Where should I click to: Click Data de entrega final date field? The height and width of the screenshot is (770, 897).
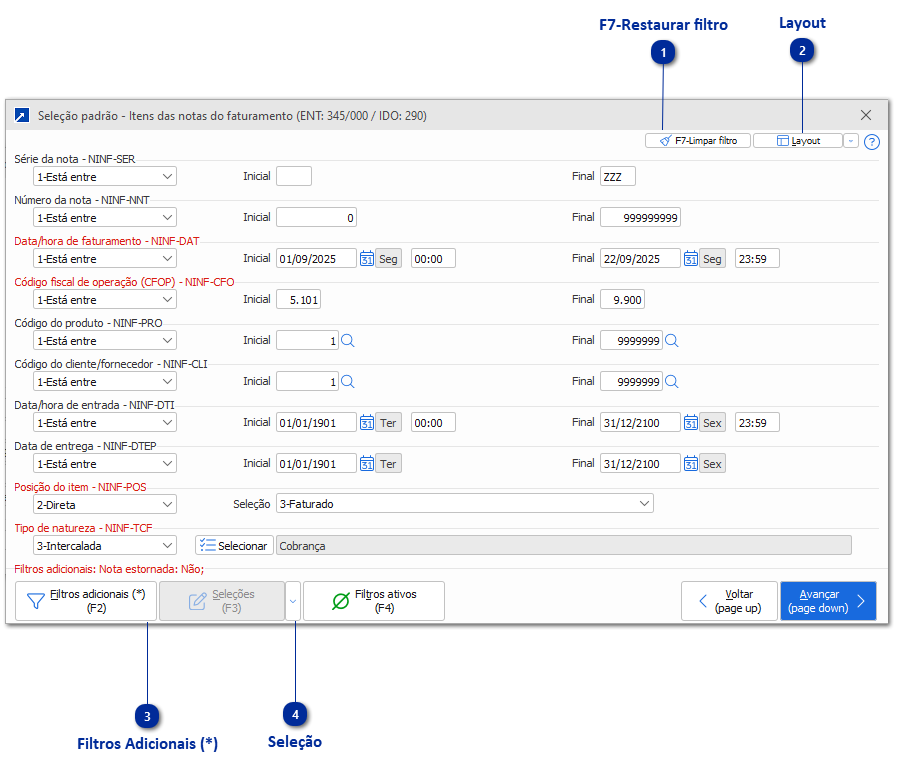(x=640, y=463)
